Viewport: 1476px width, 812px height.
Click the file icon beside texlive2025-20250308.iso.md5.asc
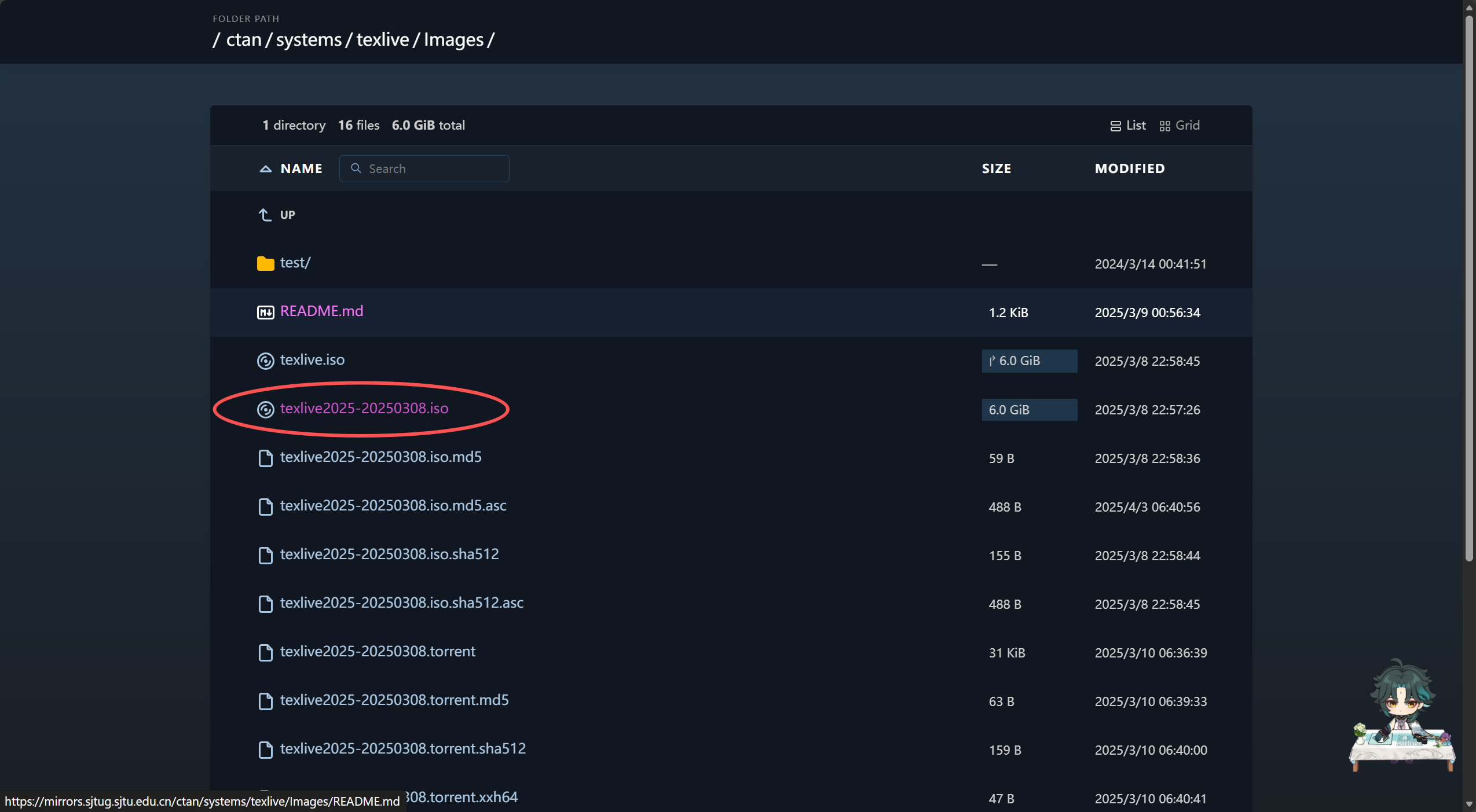coord(266,506)
